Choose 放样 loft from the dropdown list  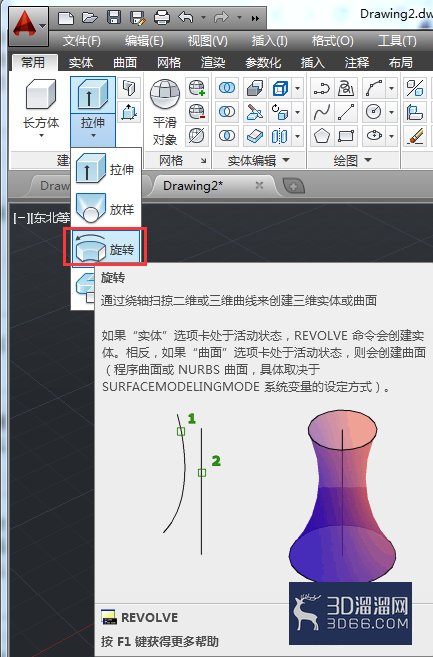(106, 208)
